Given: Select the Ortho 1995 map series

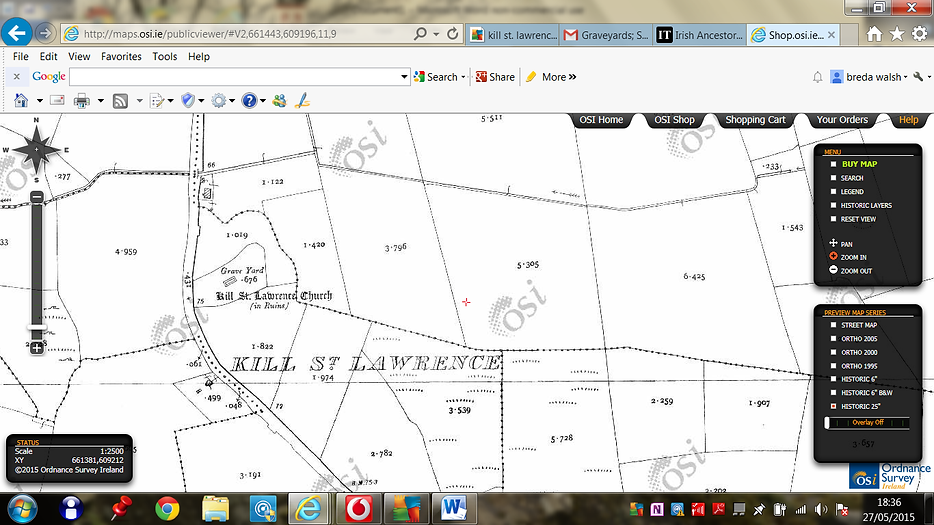Looking at the screenshot, I should pyautogui.click(x=833, y=366).
